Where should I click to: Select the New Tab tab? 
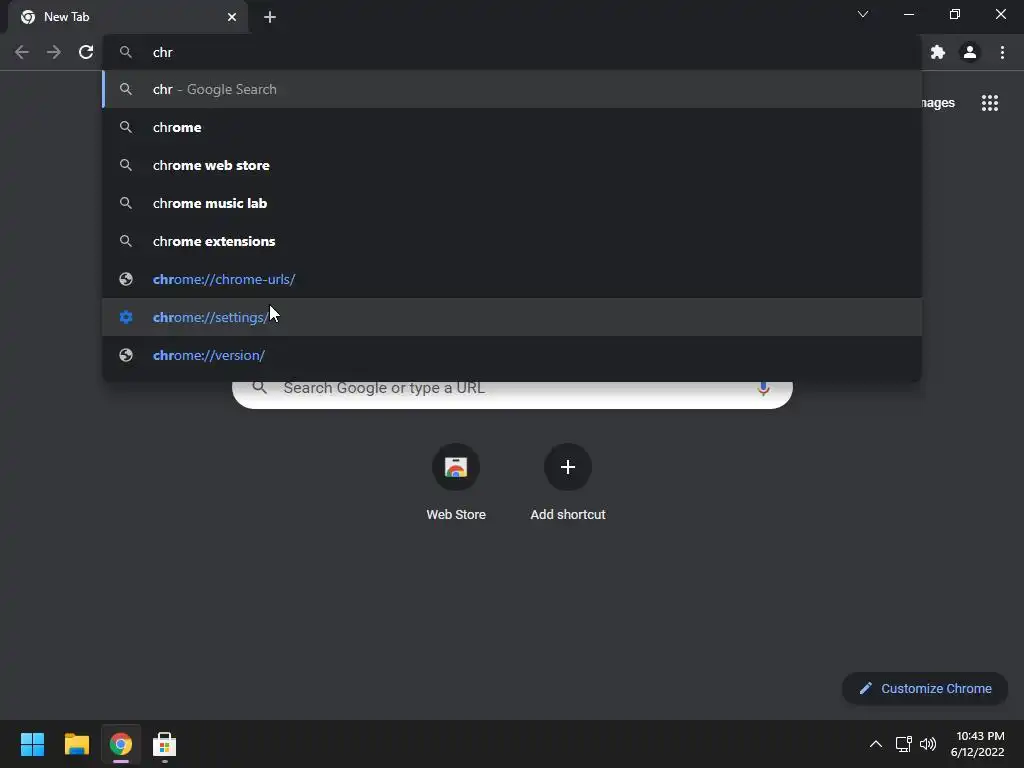(127, 17)
